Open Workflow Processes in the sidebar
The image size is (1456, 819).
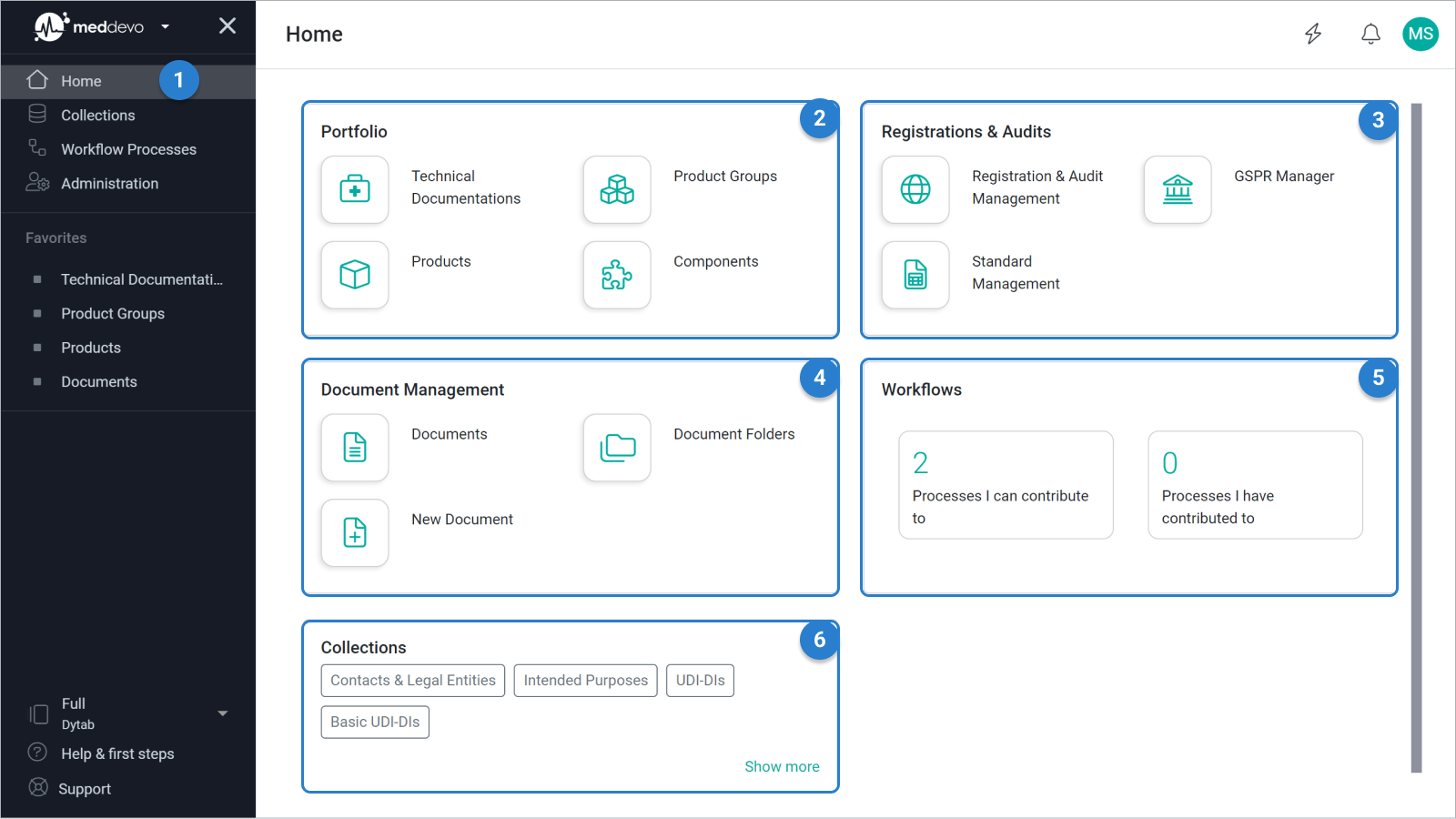click(x=128, y=148)
